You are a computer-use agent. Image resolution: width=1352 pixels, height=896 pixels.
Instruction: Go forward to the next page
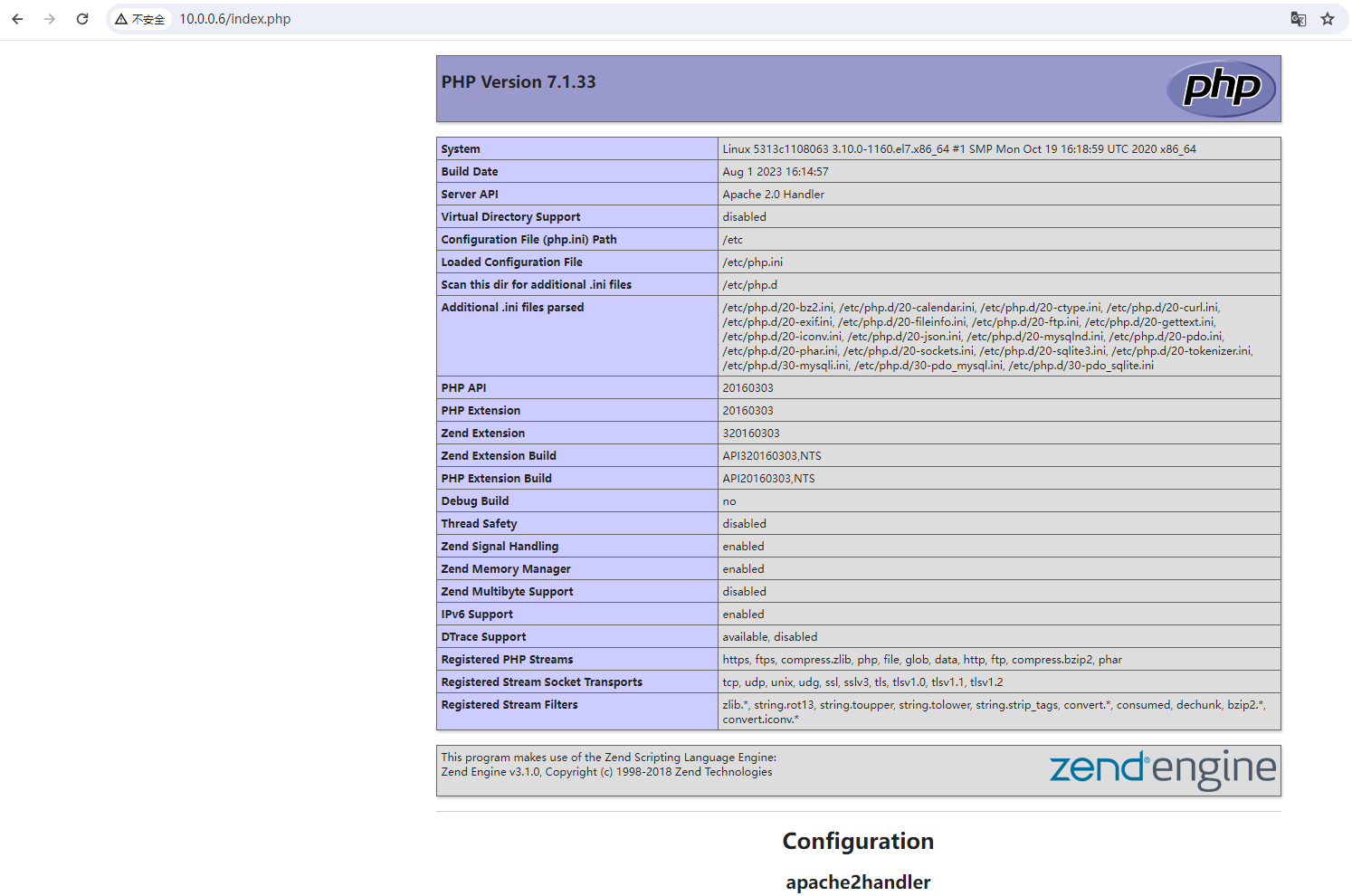point(50,19)
